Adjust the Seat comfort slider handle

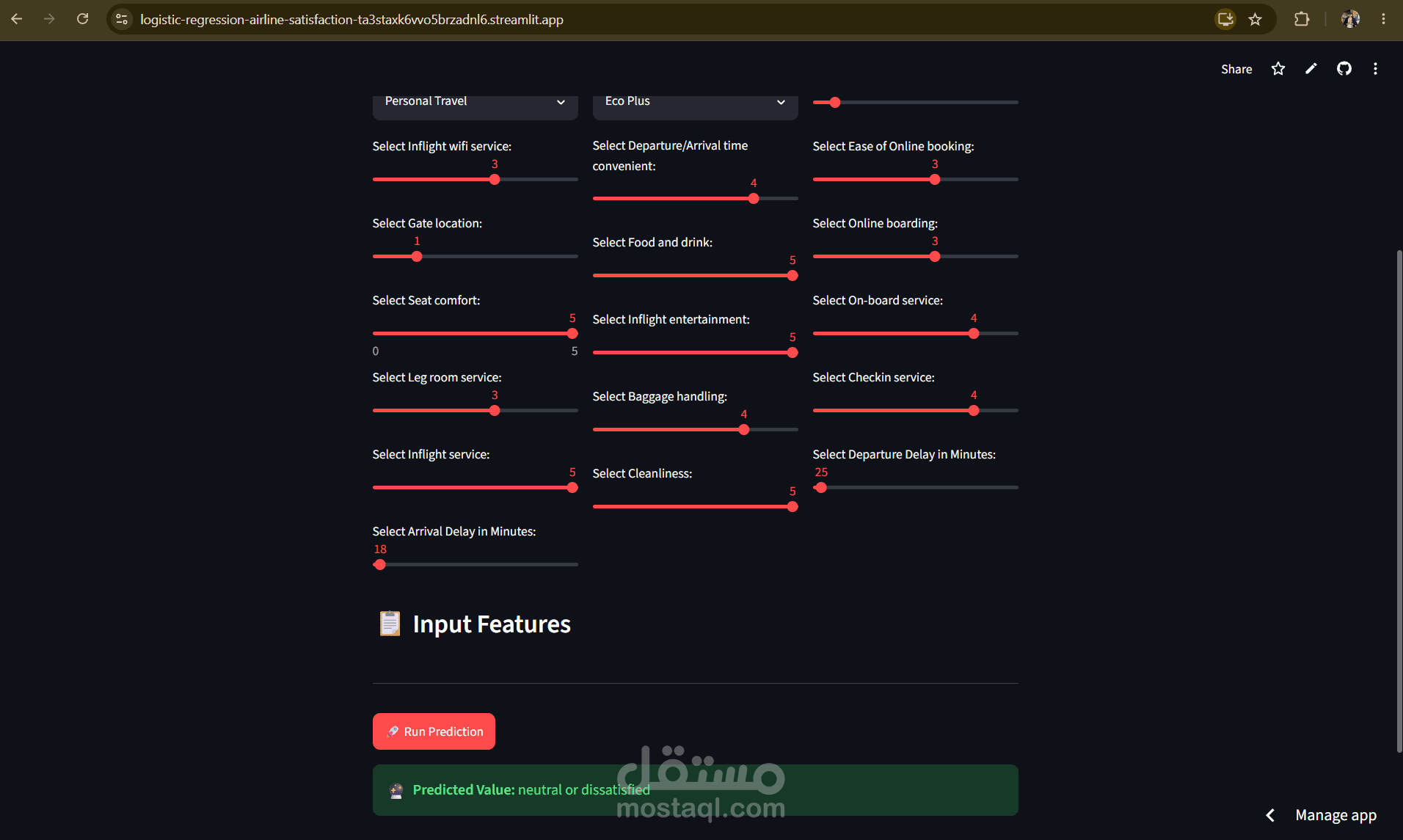(572, 334)
